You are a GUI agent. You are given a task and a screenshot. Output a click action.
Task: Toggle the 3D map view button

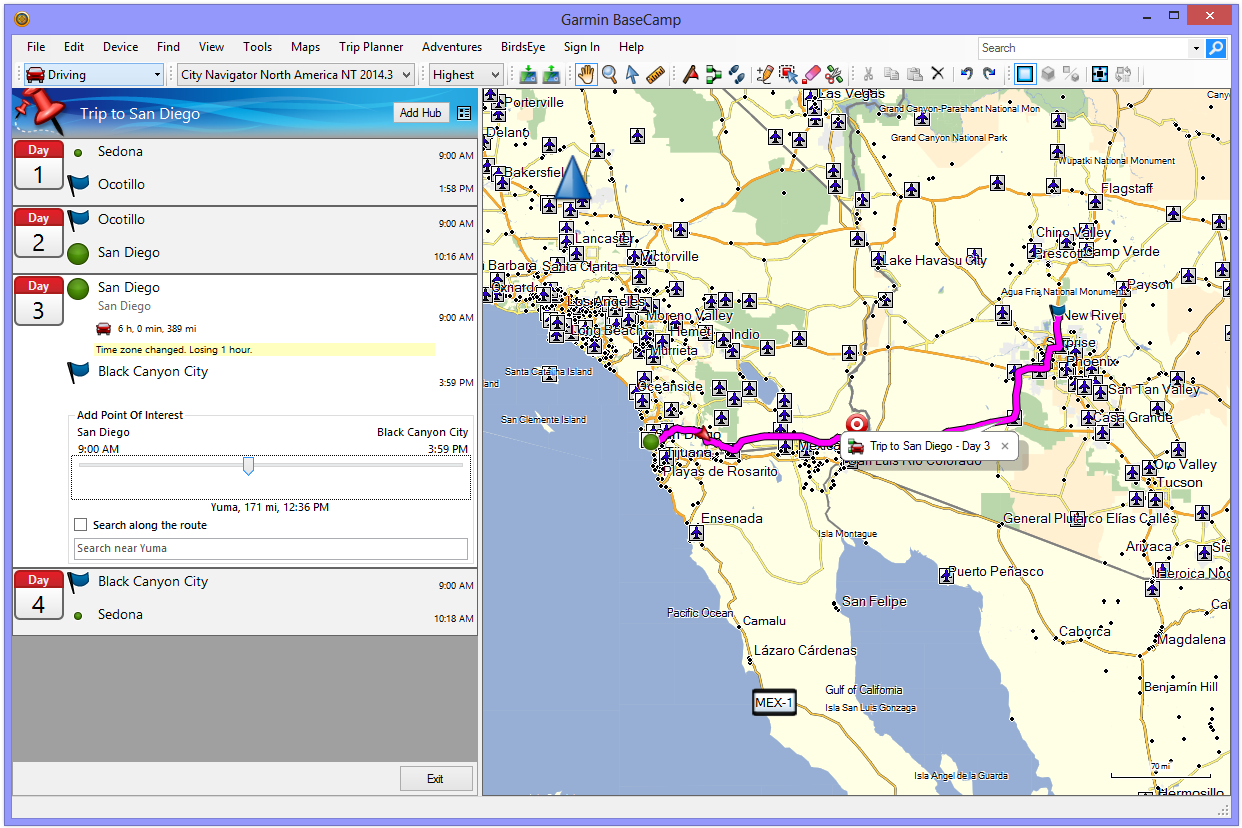point(1047,74)
